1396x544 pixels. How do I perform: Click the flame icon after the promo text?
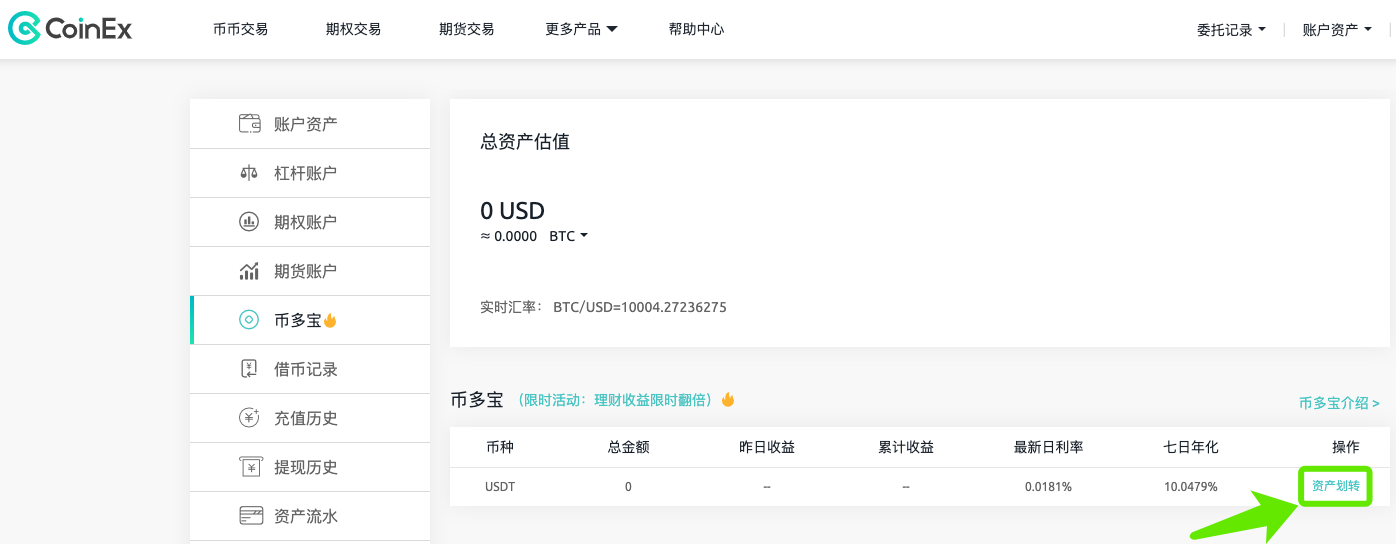(728, 399)
